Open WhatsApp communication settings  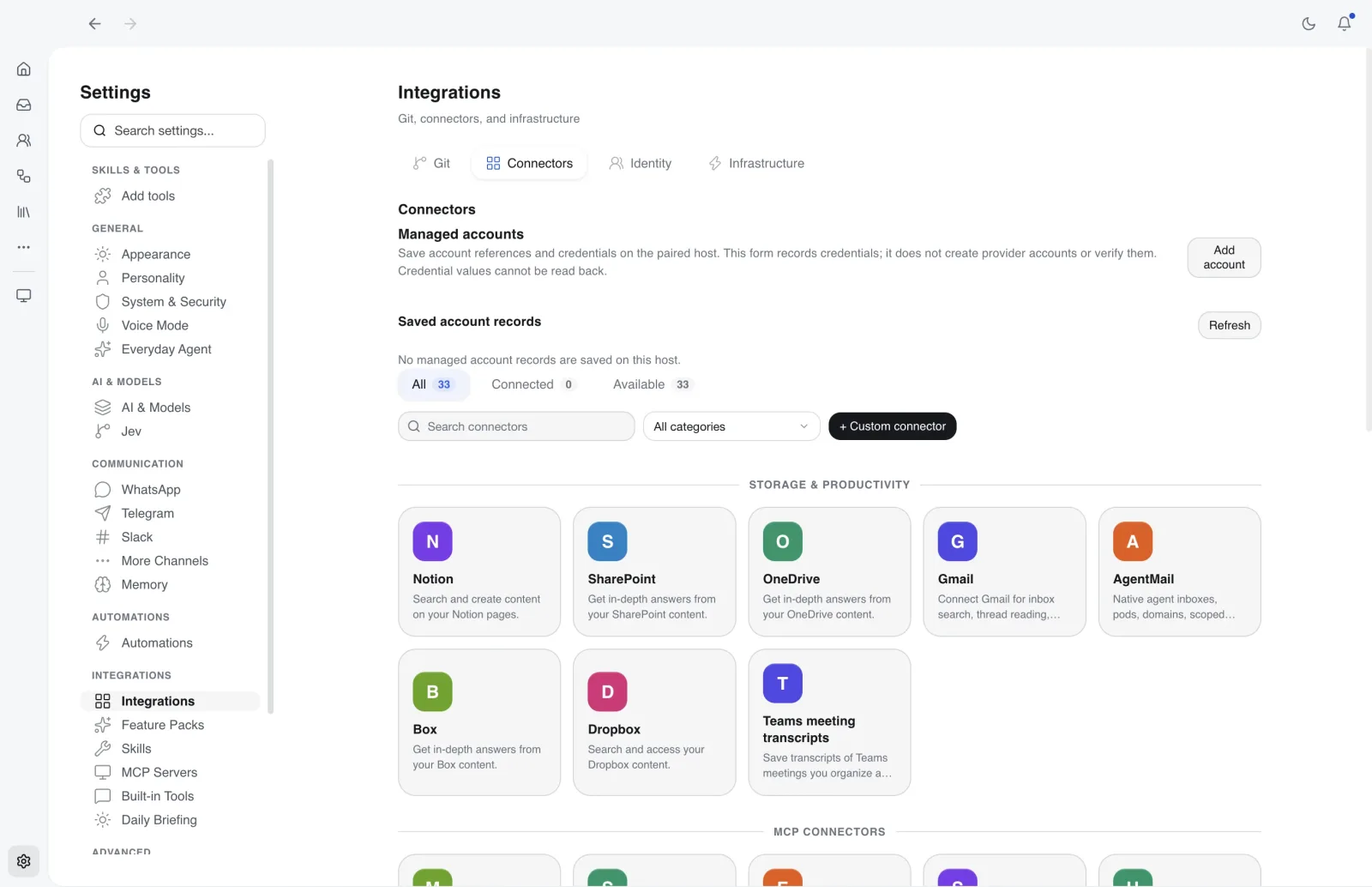[170, 489]
